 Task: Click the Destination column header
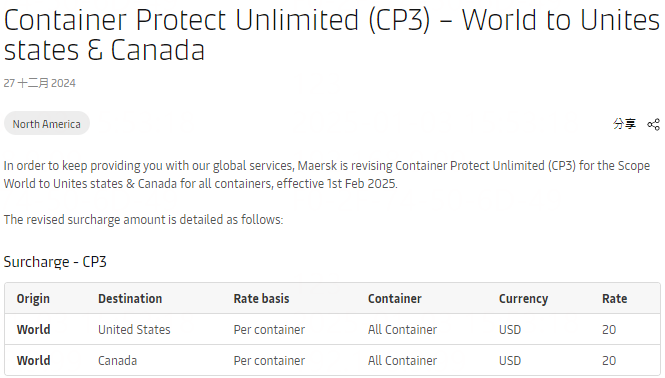pyautogui.click(x=130, y=299)
